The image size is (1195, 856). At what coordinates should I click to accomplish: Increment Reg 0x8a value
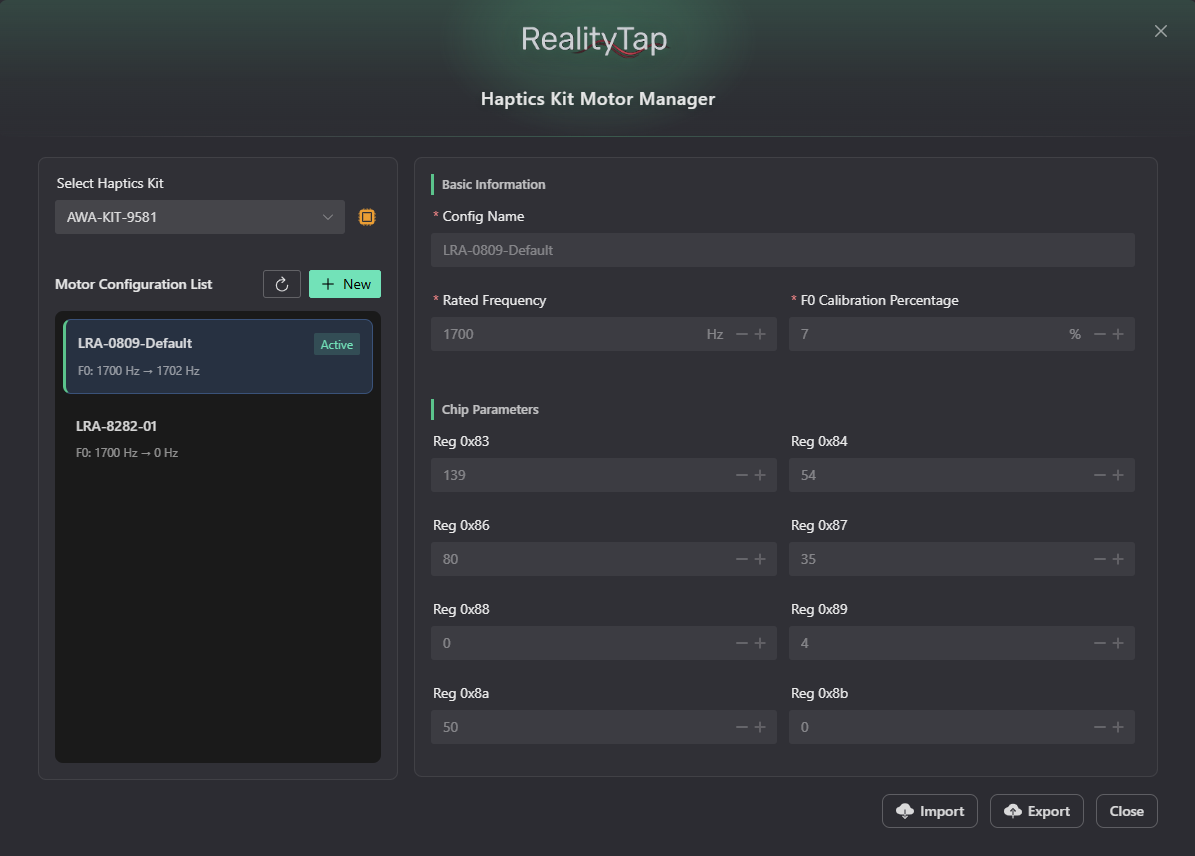coord(760,726)
